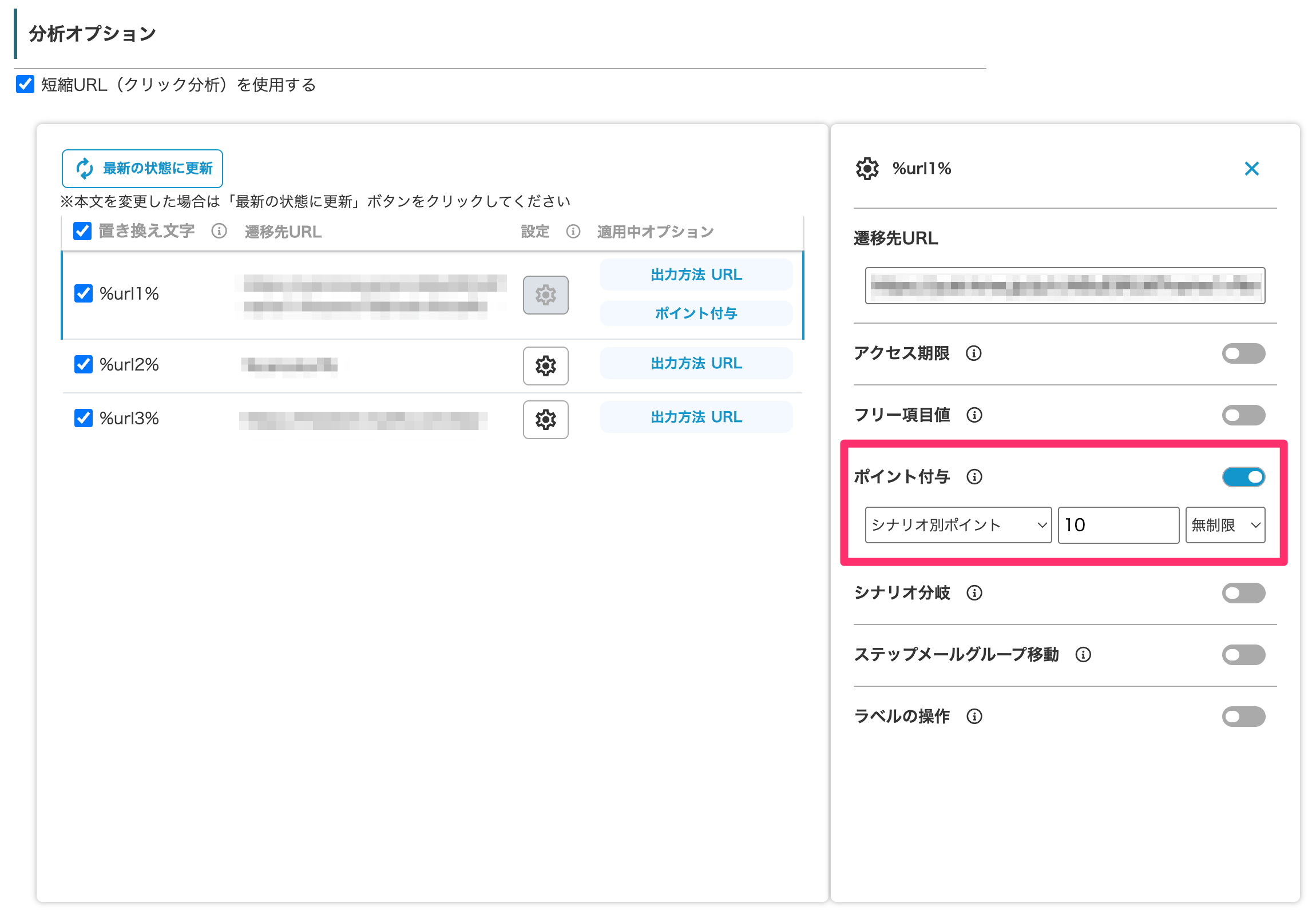
Task: Enable the アクセス期限 toggle
Action: point(1243,353)
